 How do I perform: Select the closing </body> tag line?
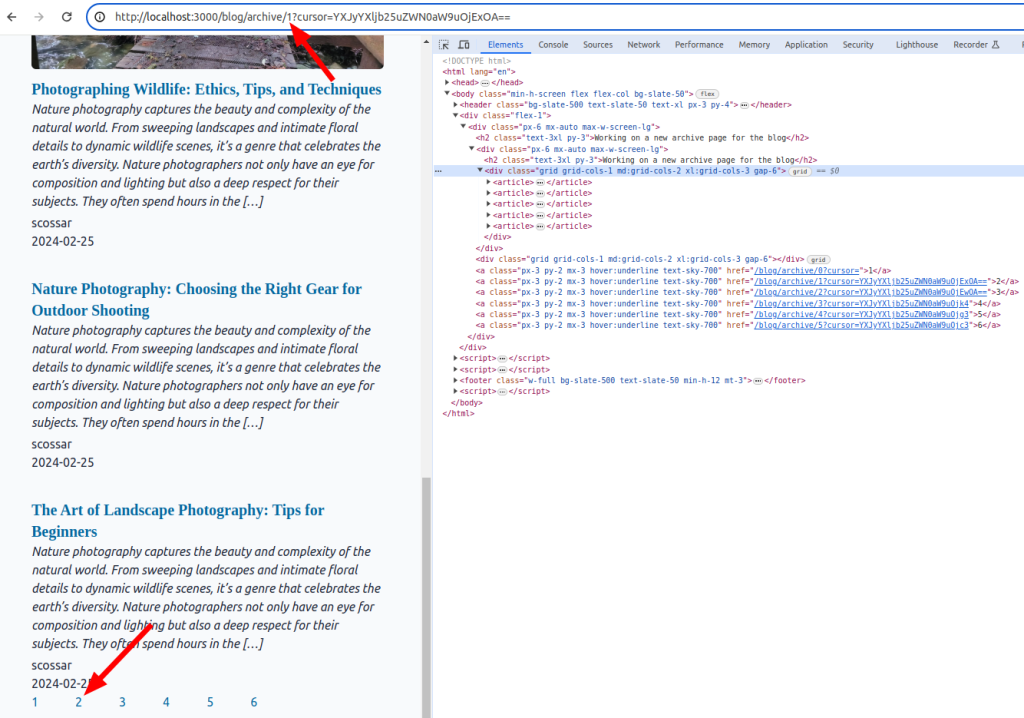pos(467,402)
